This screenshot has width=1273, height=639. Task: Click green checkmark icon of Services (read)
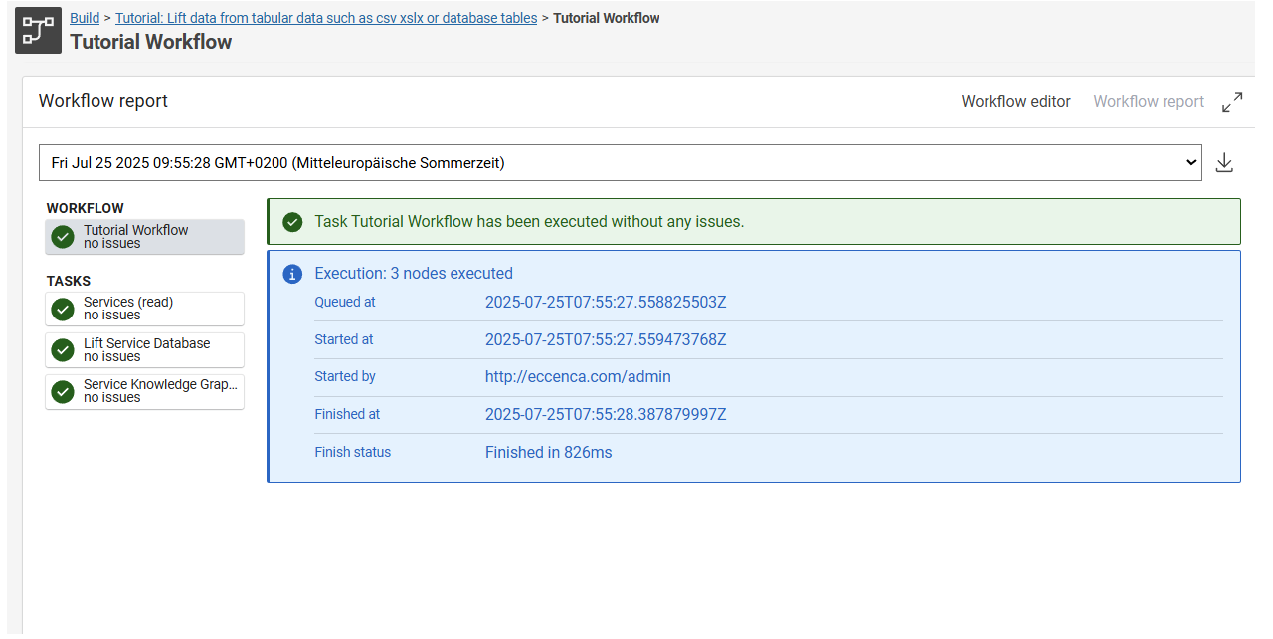[63, 309]
